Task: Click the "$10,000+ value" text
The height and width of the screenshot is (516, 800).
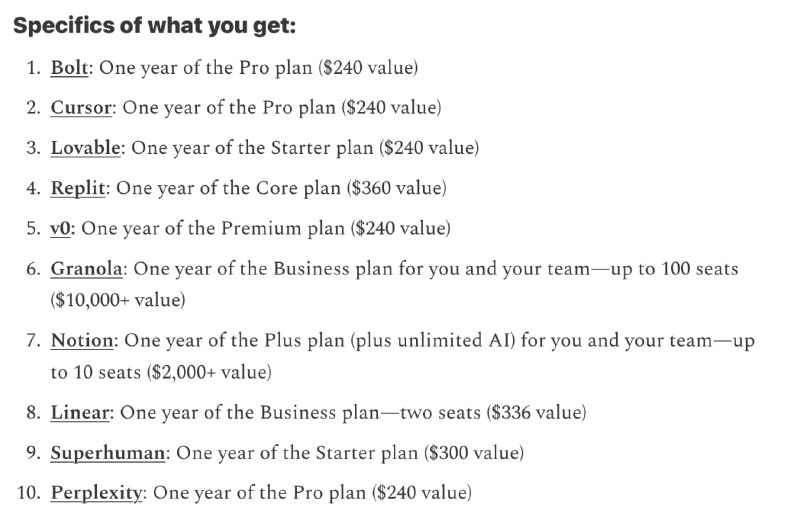Action: 118,300
